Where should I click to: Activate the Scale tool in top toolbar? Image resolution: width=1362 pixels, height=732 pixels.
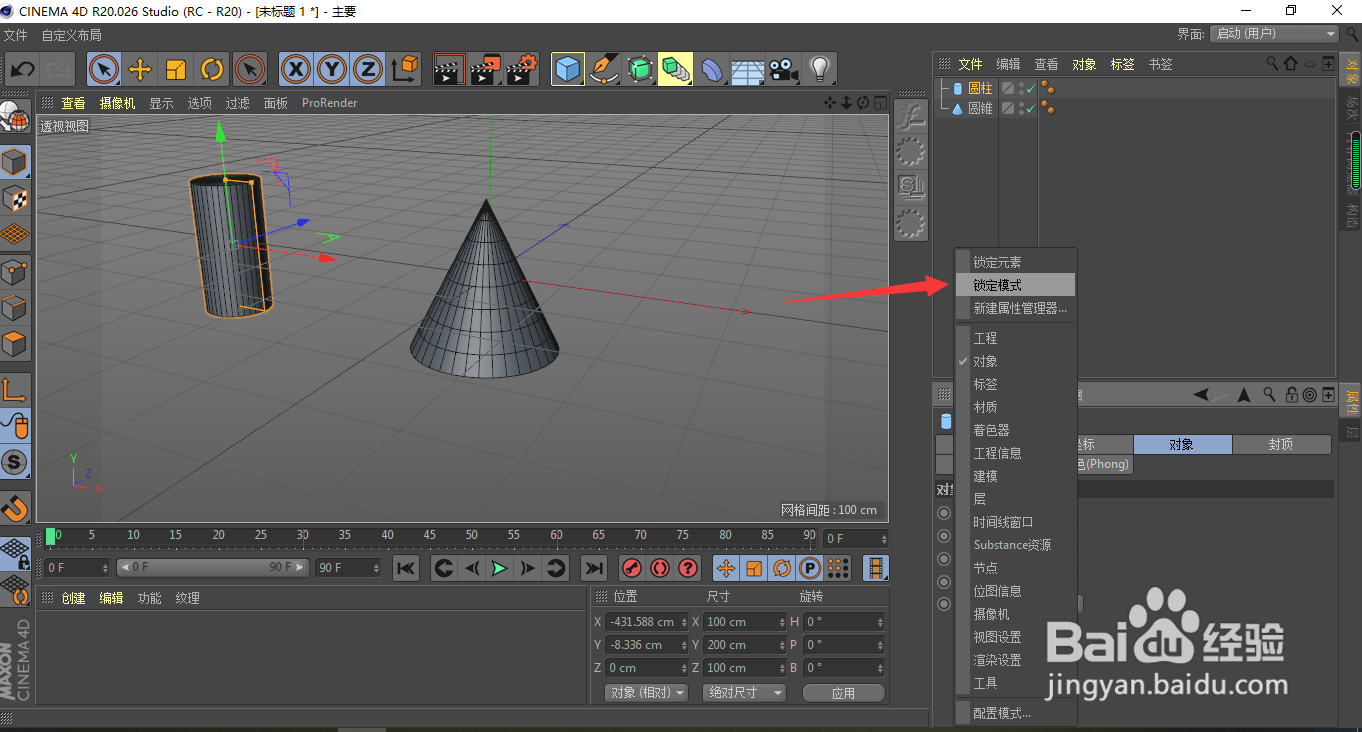176,70
